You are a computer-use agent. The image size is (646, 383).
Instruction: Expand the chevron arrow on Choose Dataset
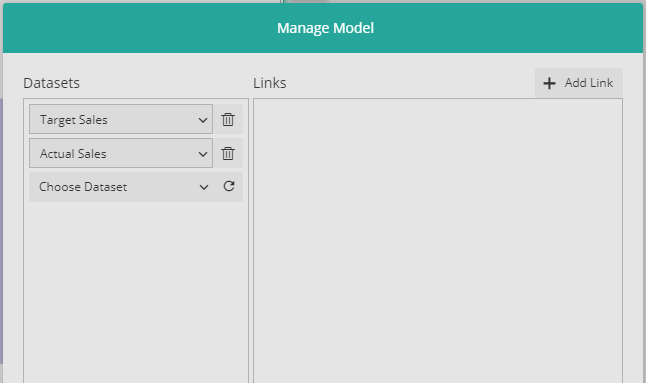pyautogui.click(x=204, y=187)
